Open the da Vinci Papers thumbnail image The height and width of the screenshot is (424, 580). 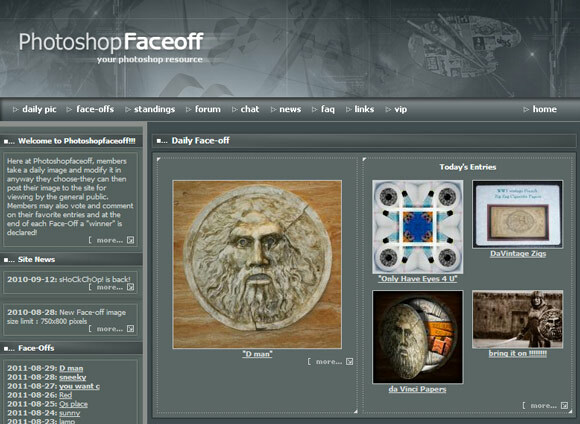(x=418, y=337)
